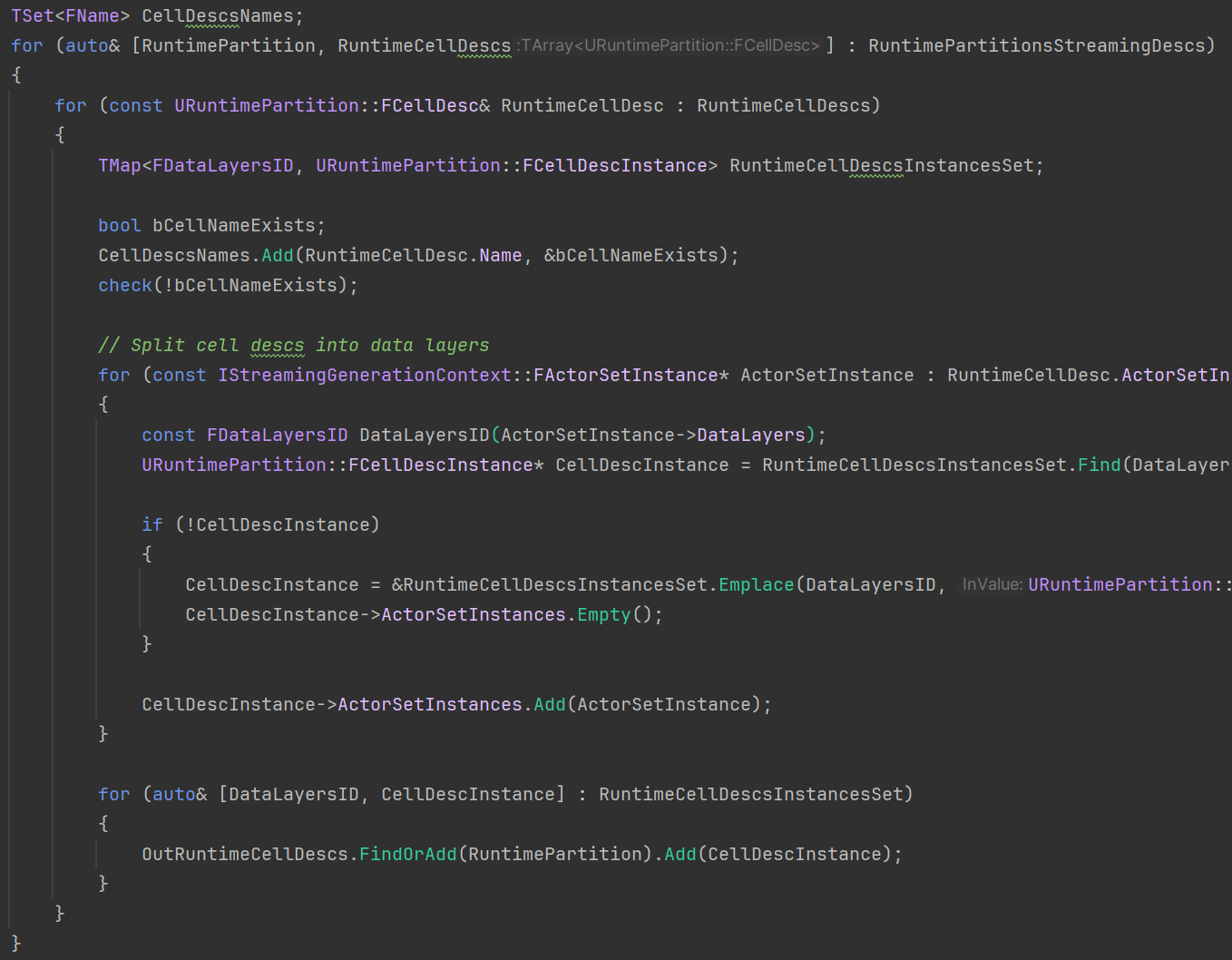Click the TSet type keyword
Image resolution: width=1232 pixels, height=960 pixels.
(33, 16)
